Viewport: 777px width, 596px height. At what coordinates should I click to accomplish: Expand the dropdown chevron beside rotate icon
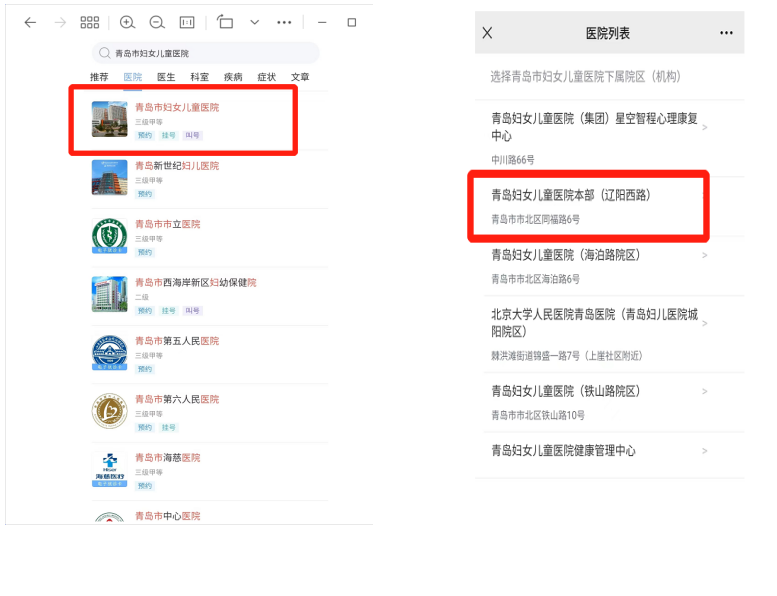click(254, 22)
